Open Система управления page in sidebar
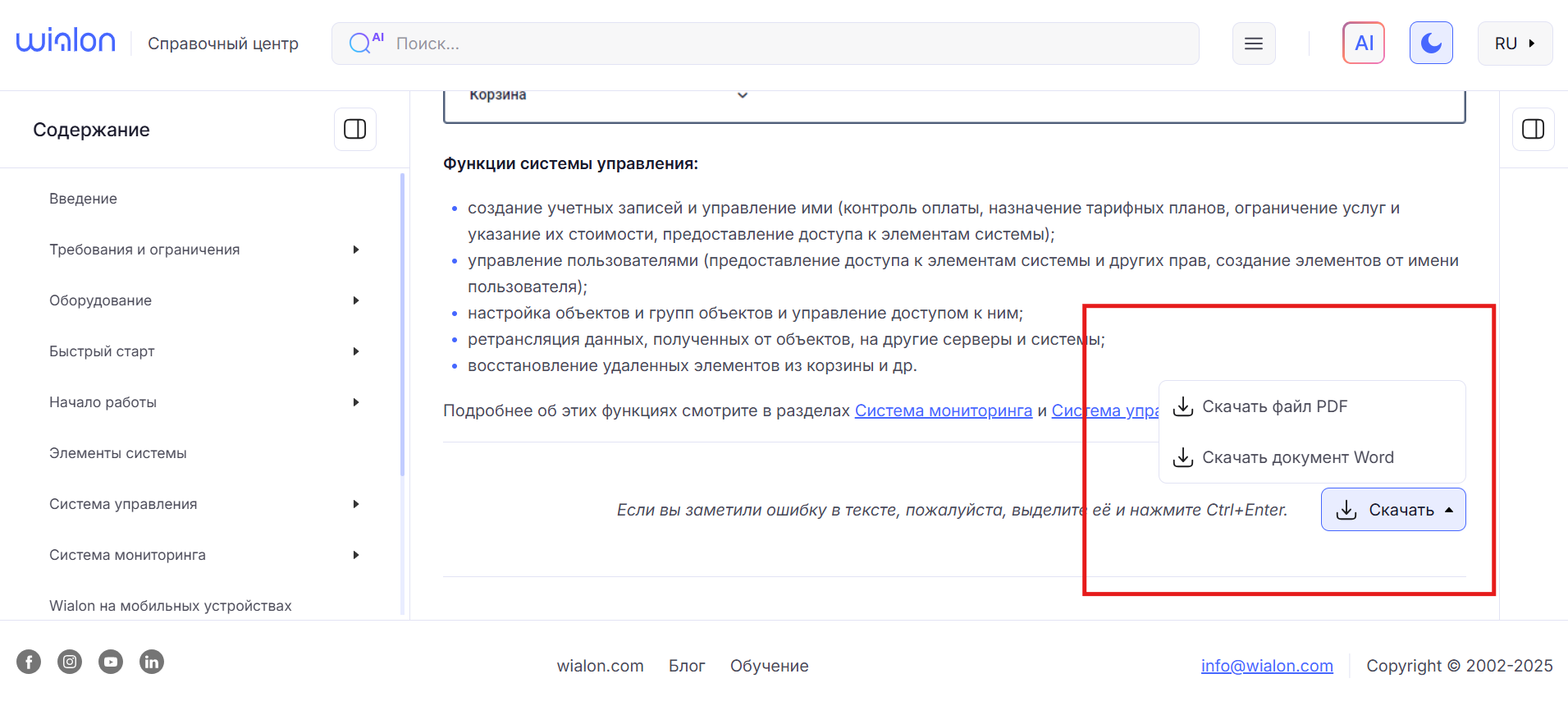This screenshot has width=1568, height=706. click(123, 504)
